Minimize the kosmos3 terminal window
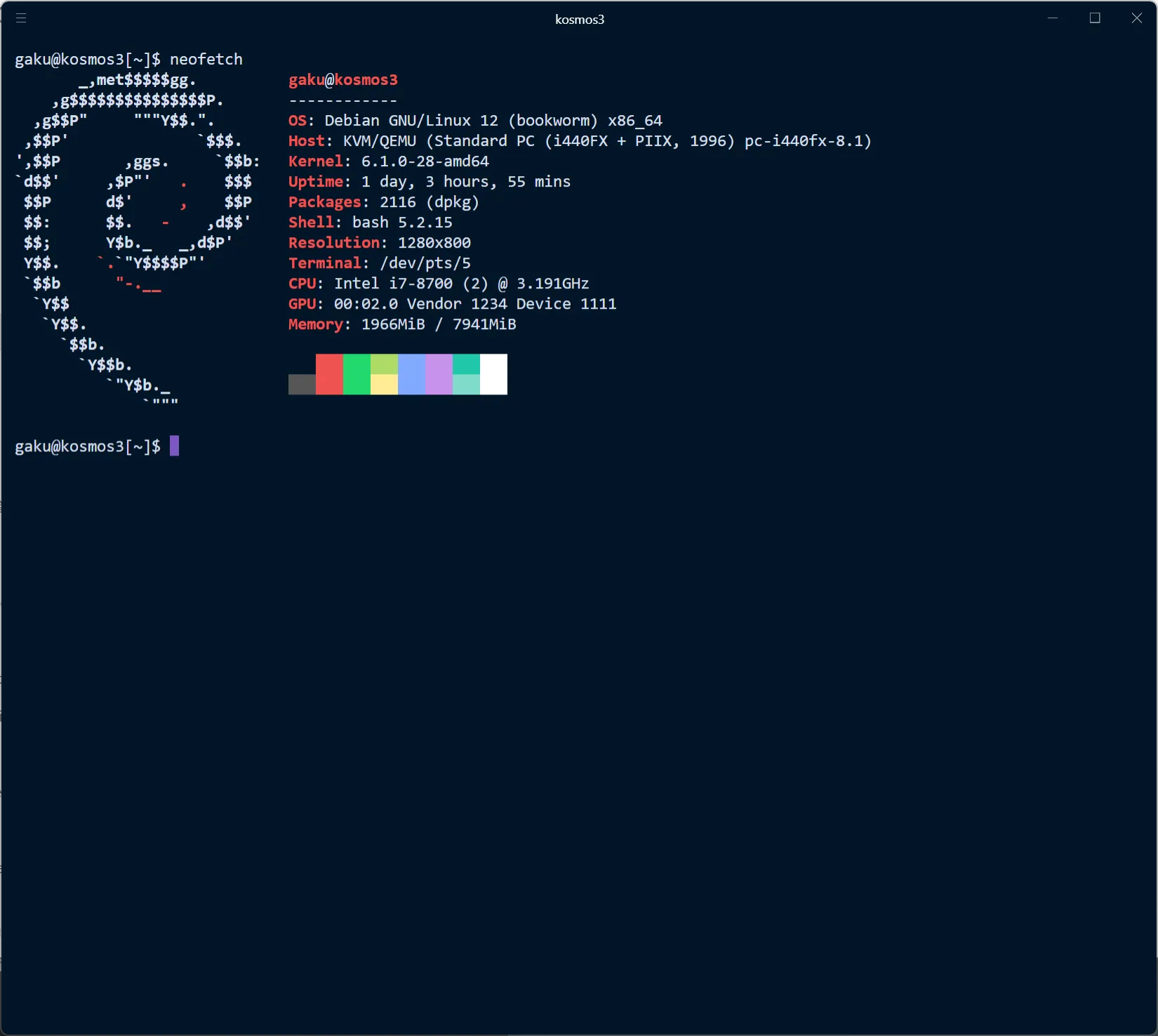Screen dimensions: 1158x1036 click(x=1052, y=18)
